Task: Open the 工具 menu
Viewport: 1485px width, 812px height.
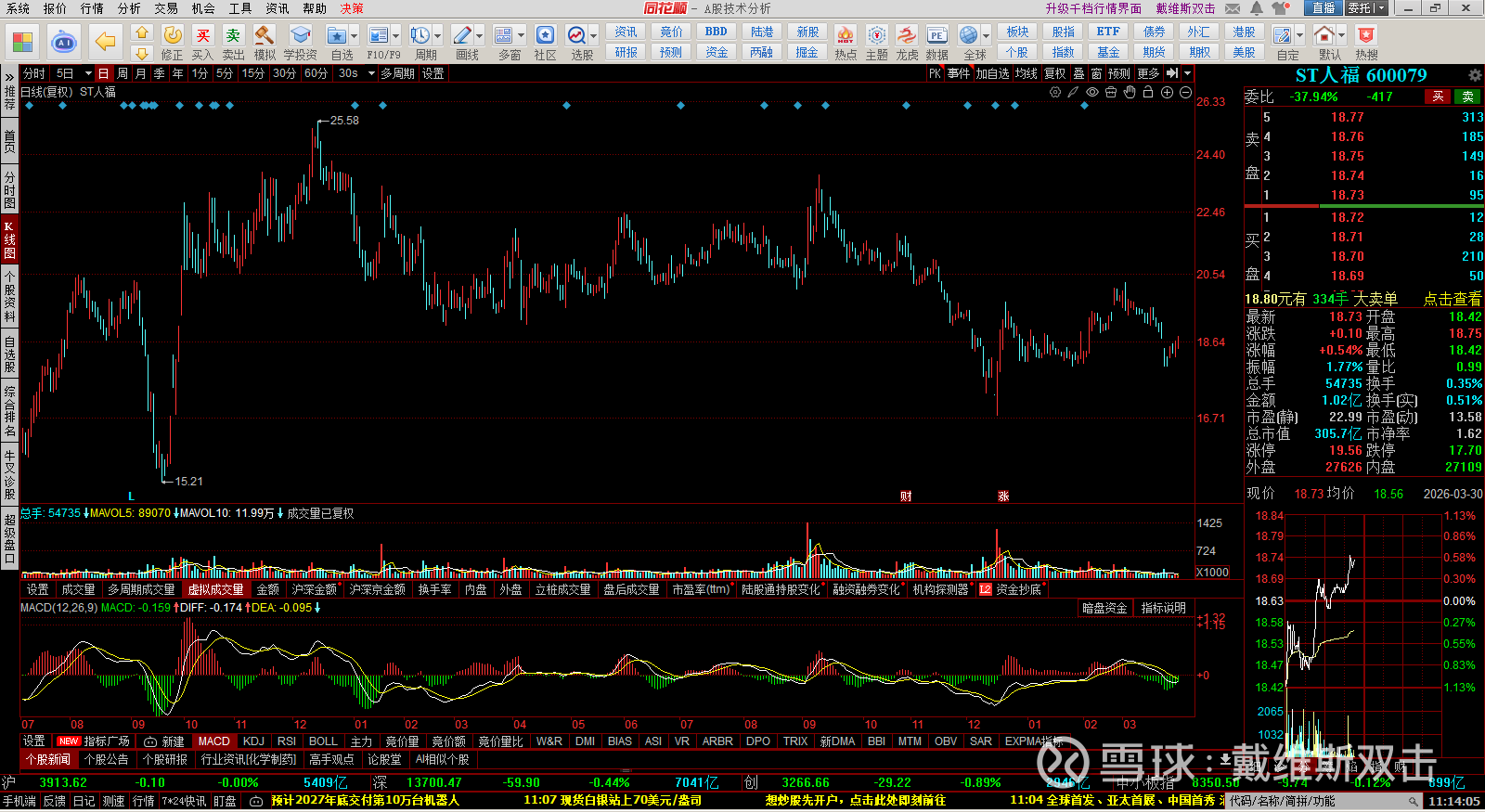Action: (240, 8)
